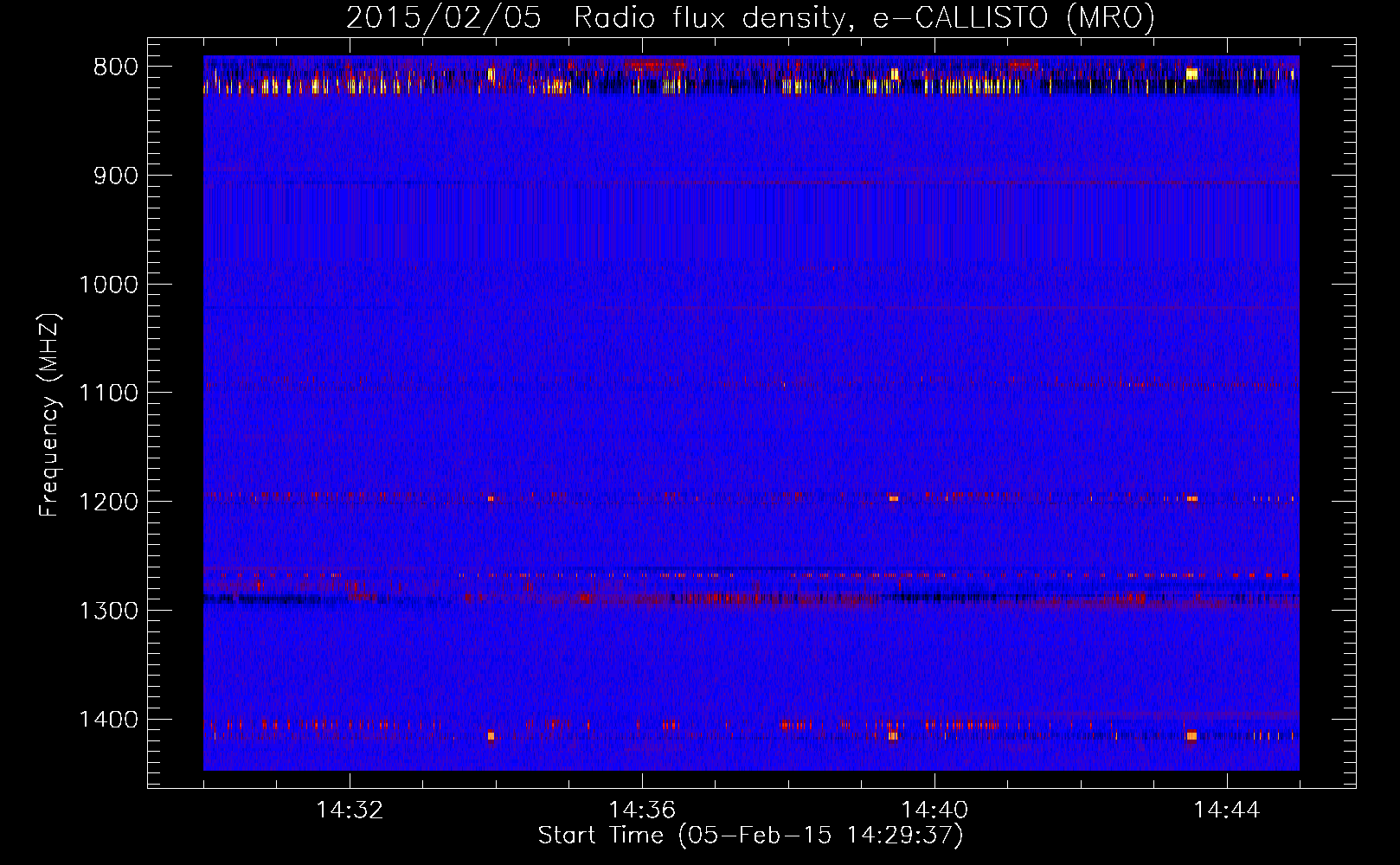The width and height of the screenshot is (1400, 865).
Task: Click the '14:32' time axis label
Action: coord(350,811)
